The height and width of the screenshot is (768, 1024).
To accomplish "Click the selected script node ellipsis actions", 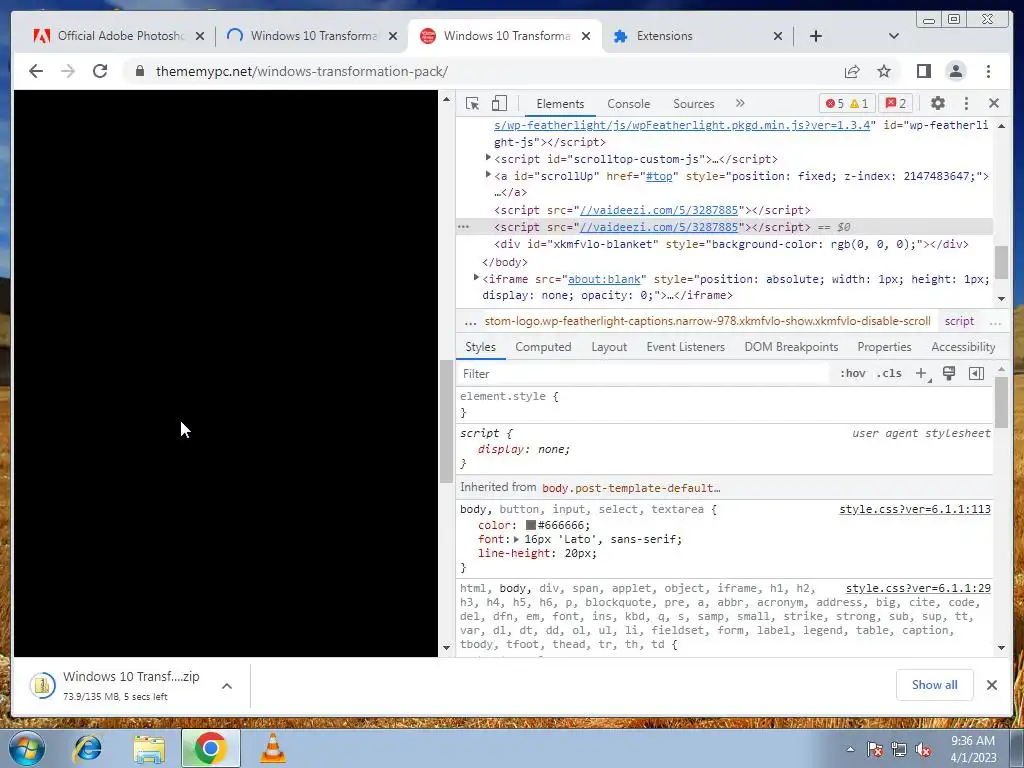I will [x=464, y=227].
